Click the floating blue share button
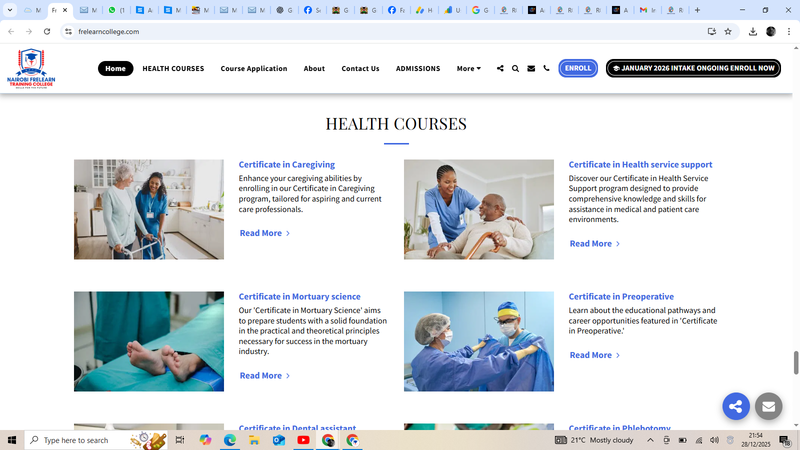Screen dimensions: 800x450 736,406
